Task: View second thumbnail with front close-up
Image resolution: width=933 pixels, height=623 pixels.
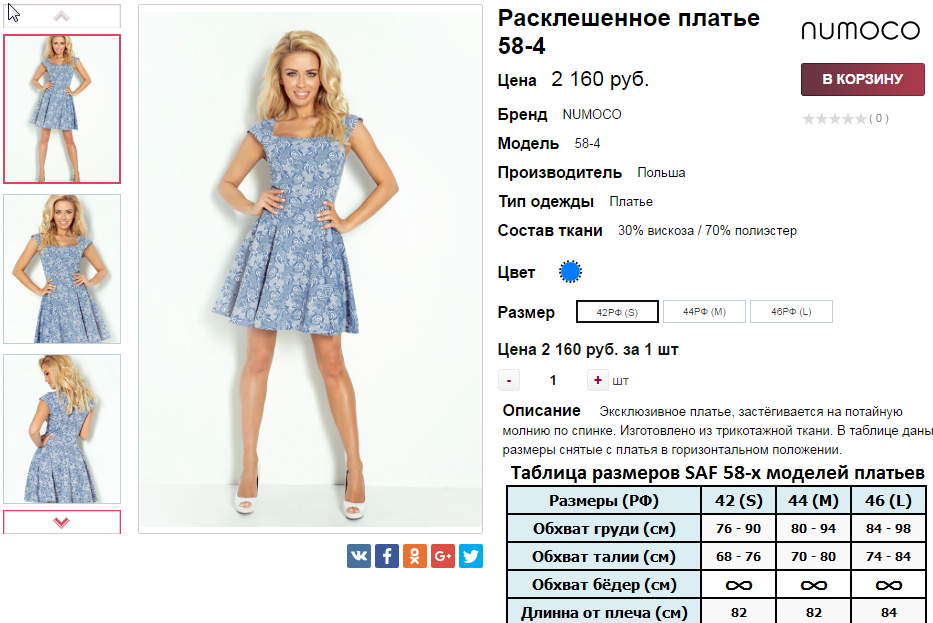Action: click(62, 269)
